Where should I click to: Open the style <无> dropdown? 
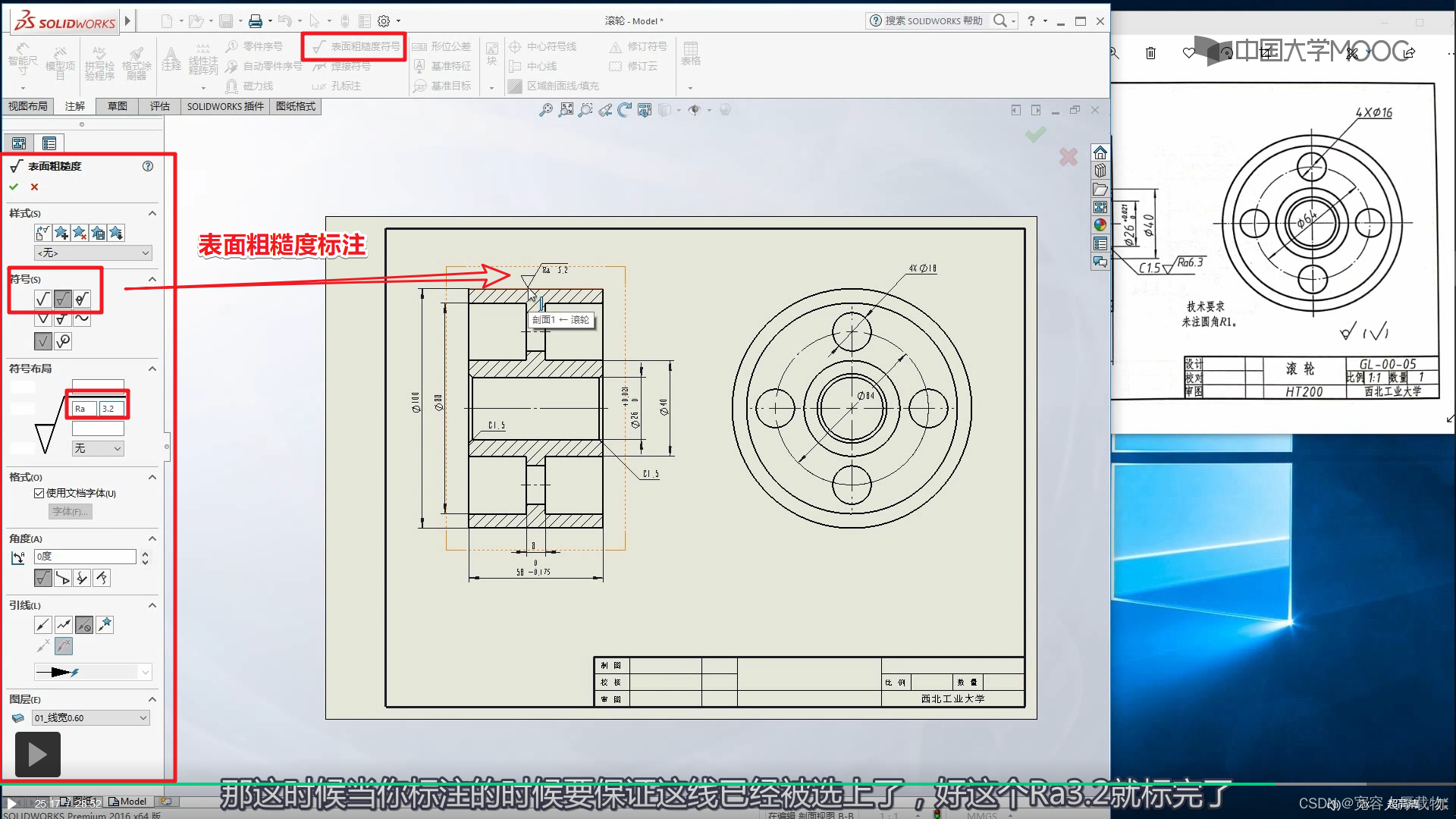coord(93,253)
